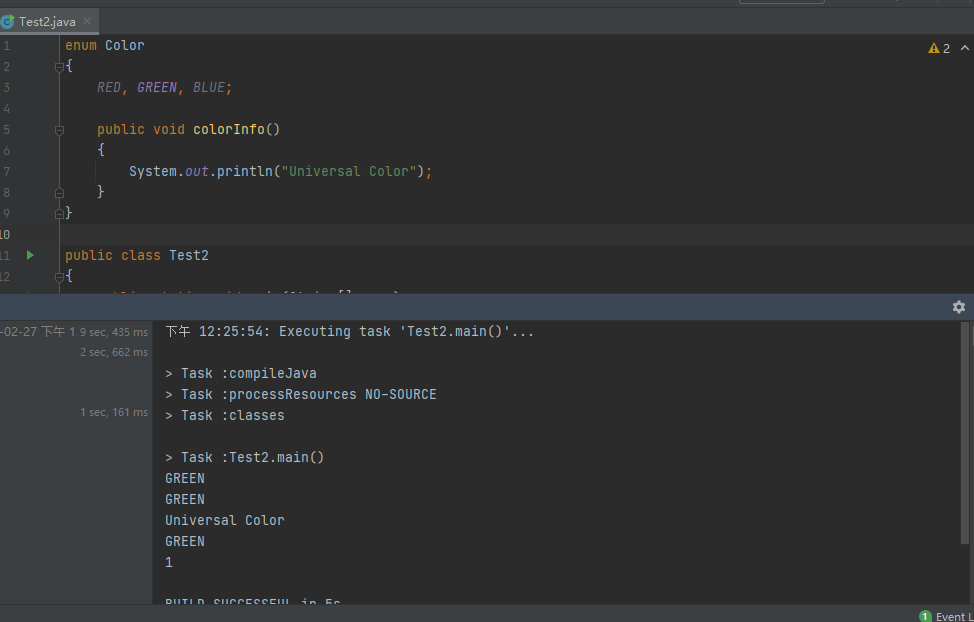
Task: Click the fold end marker on line 8
Action: 59,192
